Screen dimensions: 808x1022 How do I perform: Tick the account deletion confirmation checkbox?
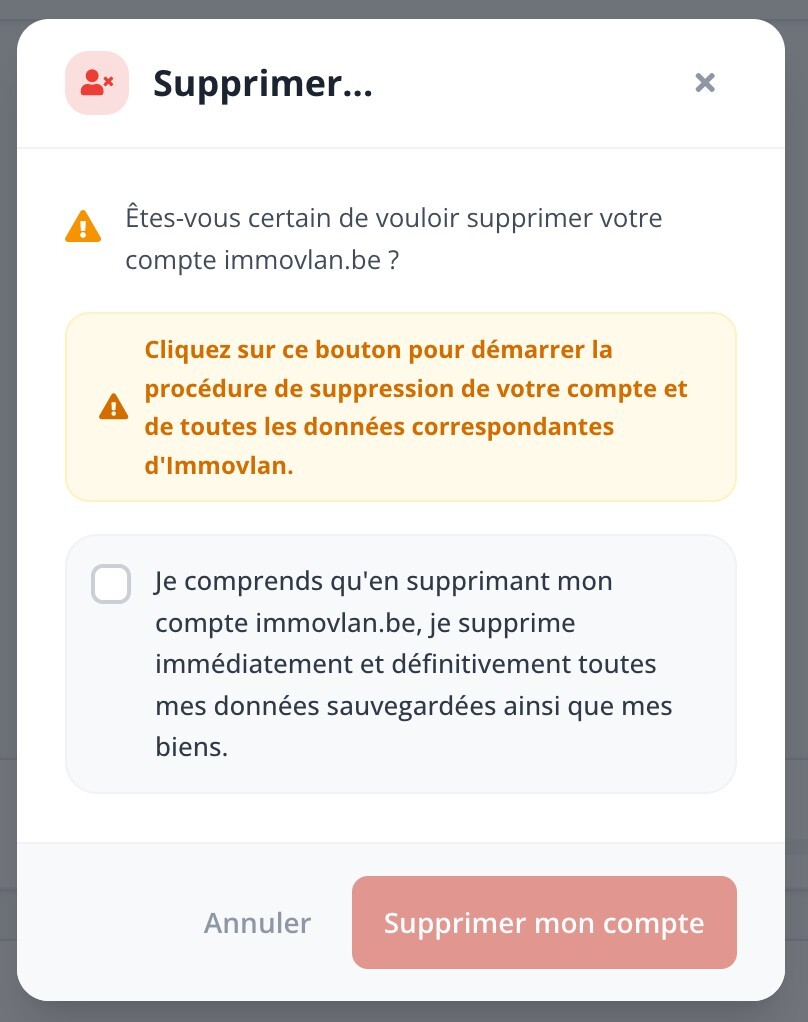[111, 583]
